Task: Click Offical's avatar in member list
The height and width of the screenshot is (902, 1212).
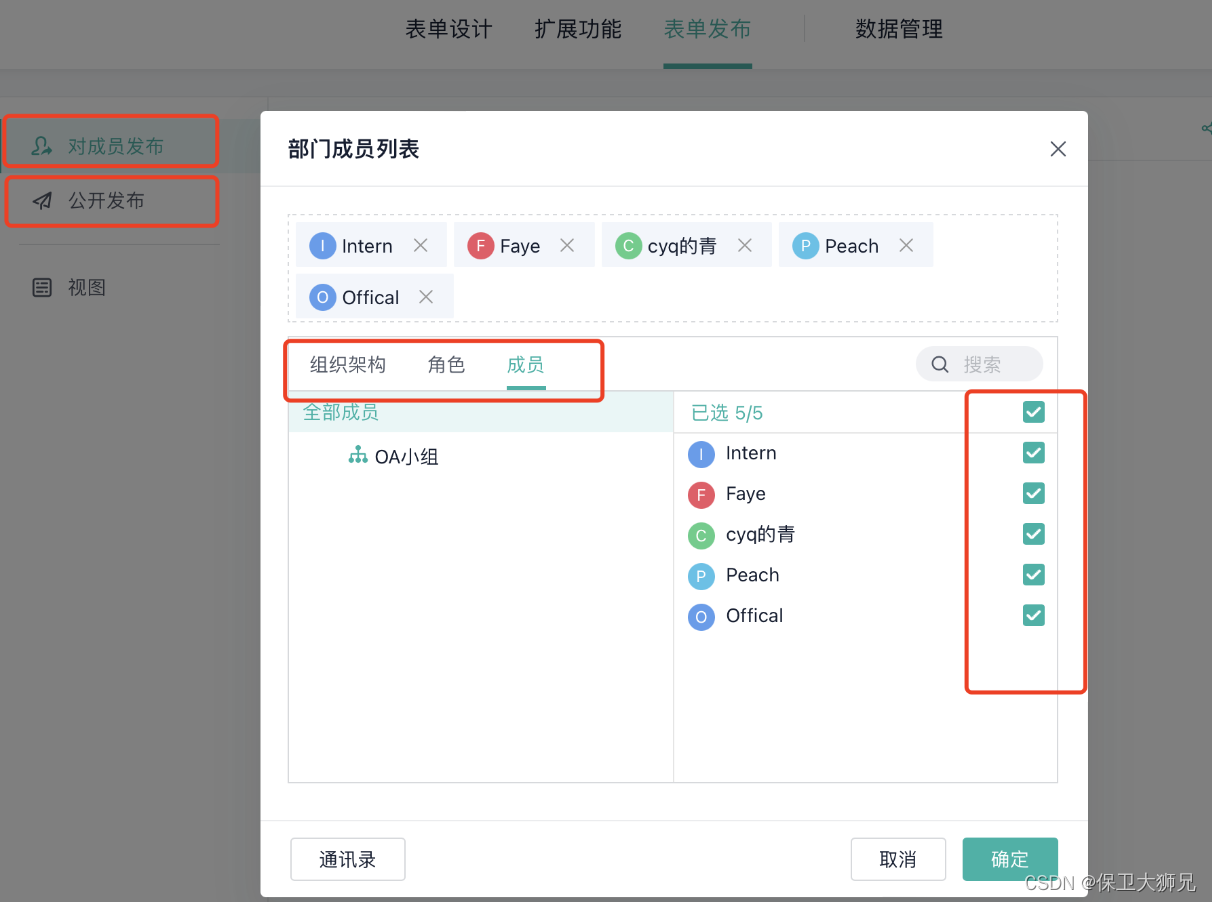Action: coord(701,617)
